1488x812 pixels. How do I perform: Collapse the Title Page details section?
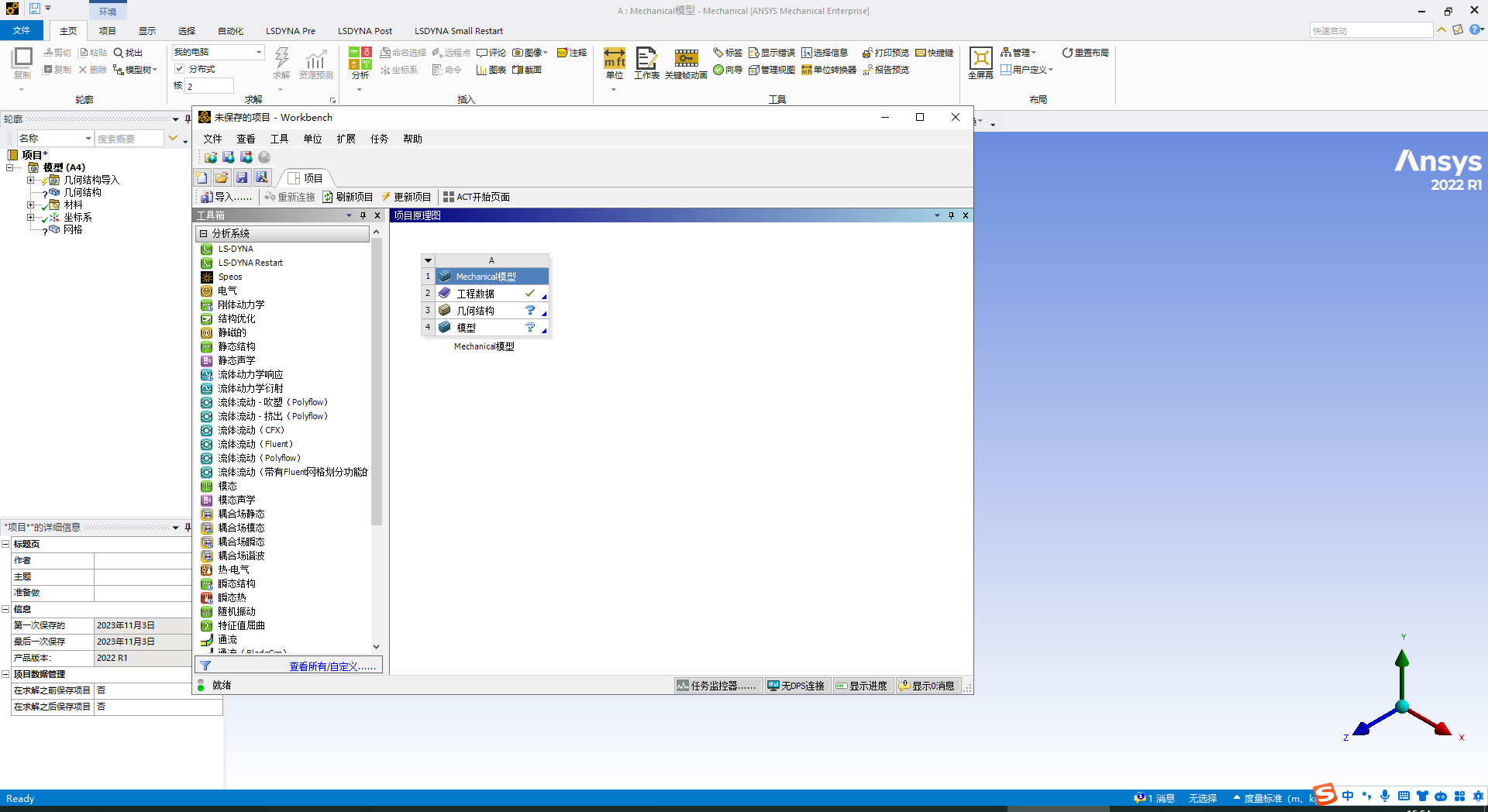pyautogui.click(x=5, y=544)
